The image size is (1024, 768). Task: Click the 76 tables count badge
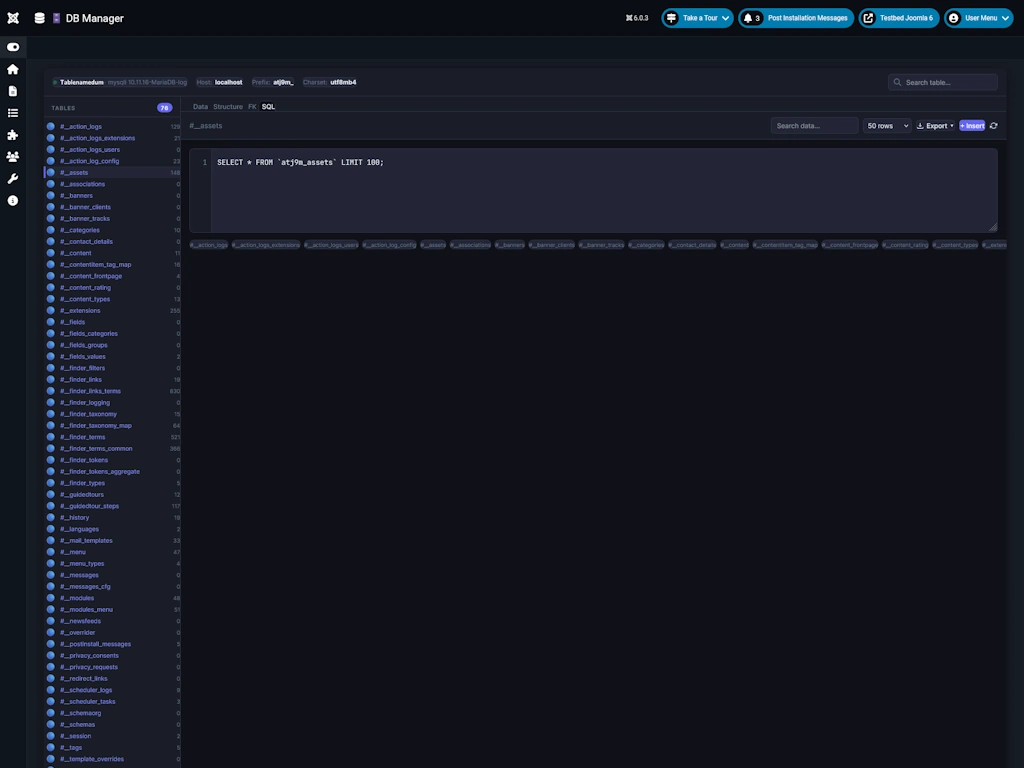click(165, 108)
